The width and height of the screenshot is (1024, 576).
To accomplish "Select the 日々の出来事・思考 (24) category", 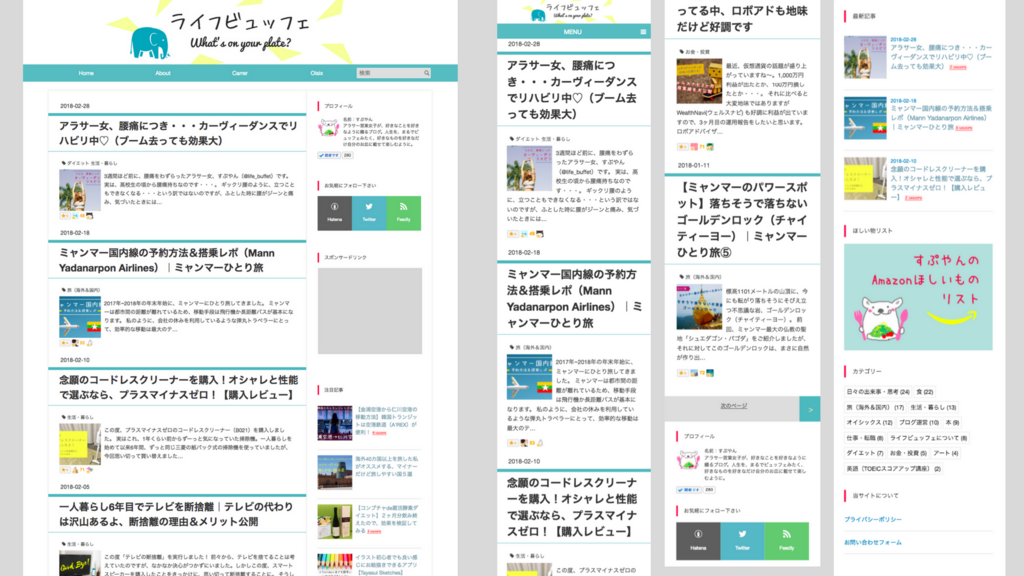I will pyautogui.click(x=878, y=392).
